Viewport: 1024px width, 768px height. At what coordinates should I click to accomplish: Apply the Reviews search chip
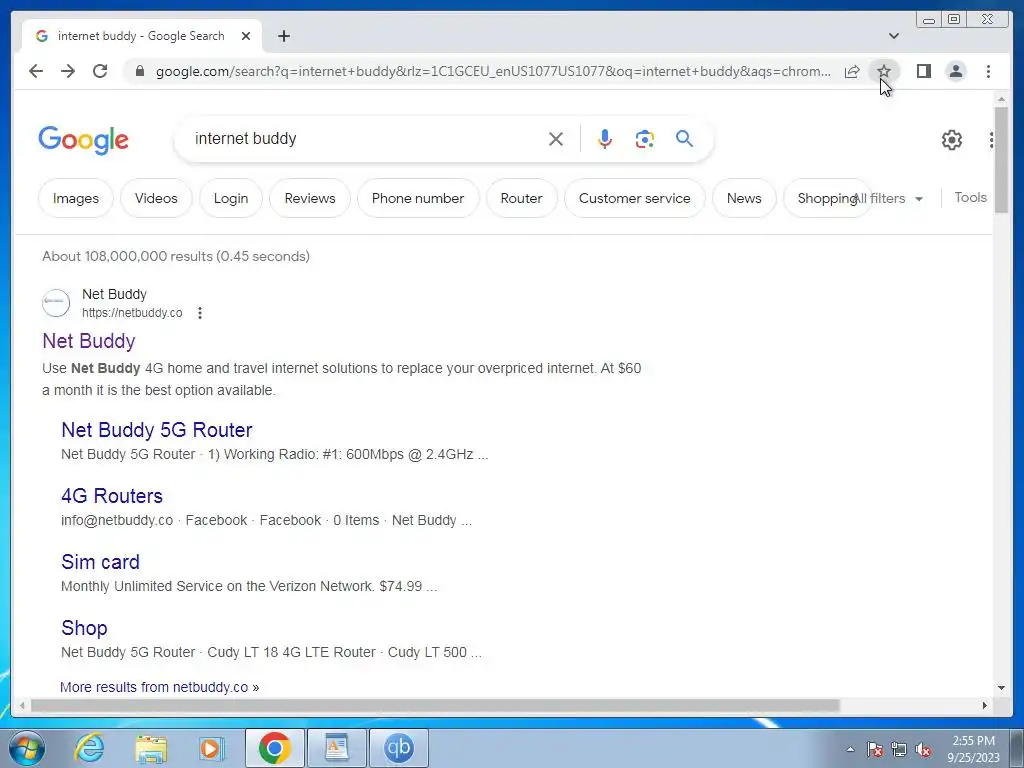(x=310, y=198)
